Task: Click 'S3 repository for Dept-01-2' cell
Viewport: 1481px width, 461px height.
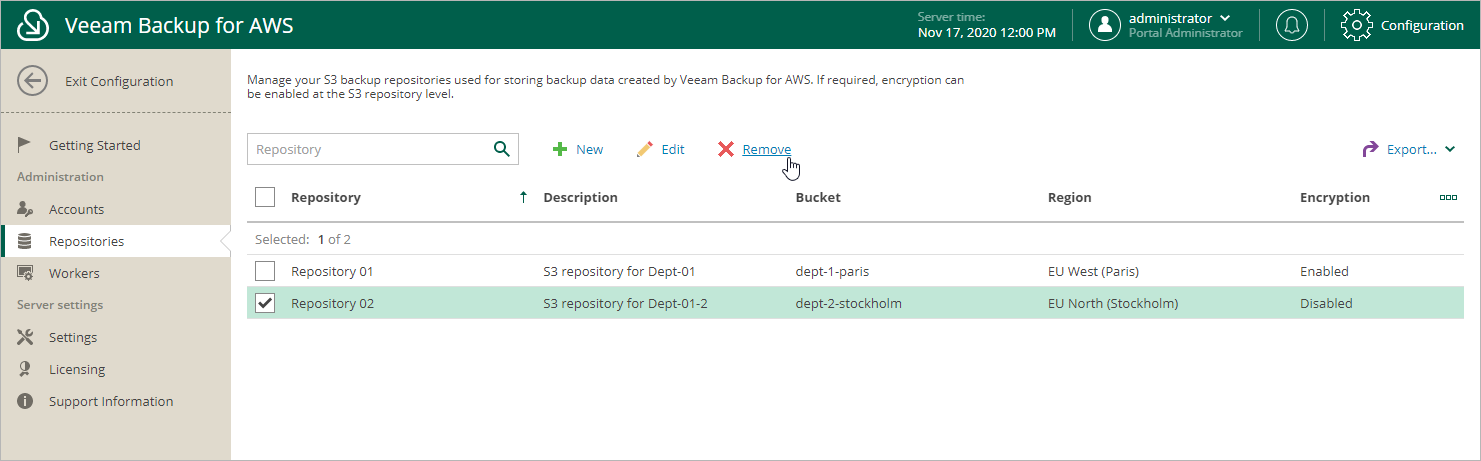Action: pos(625,303)
